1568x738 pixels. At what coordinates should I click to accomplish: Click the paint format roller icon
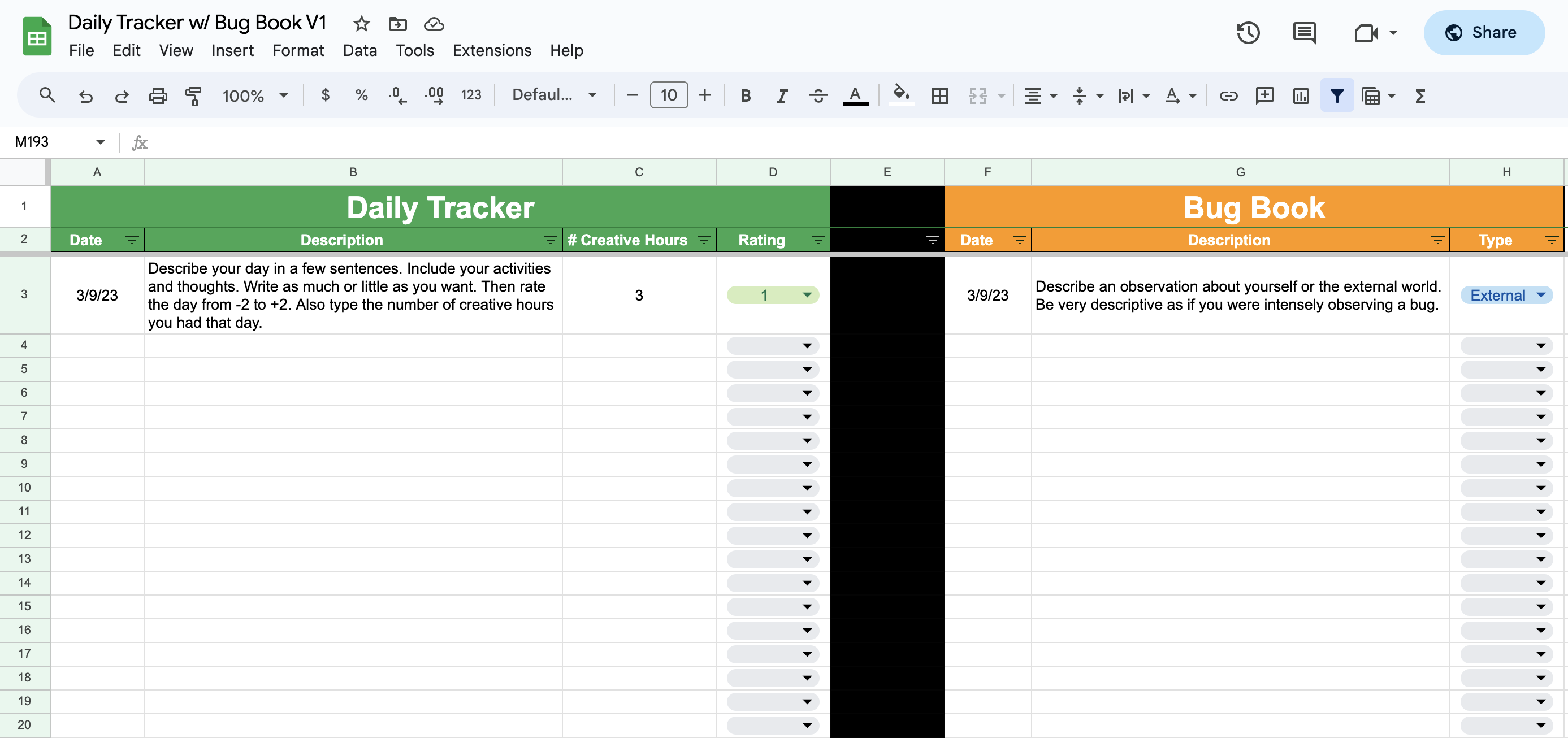point(193,95)
